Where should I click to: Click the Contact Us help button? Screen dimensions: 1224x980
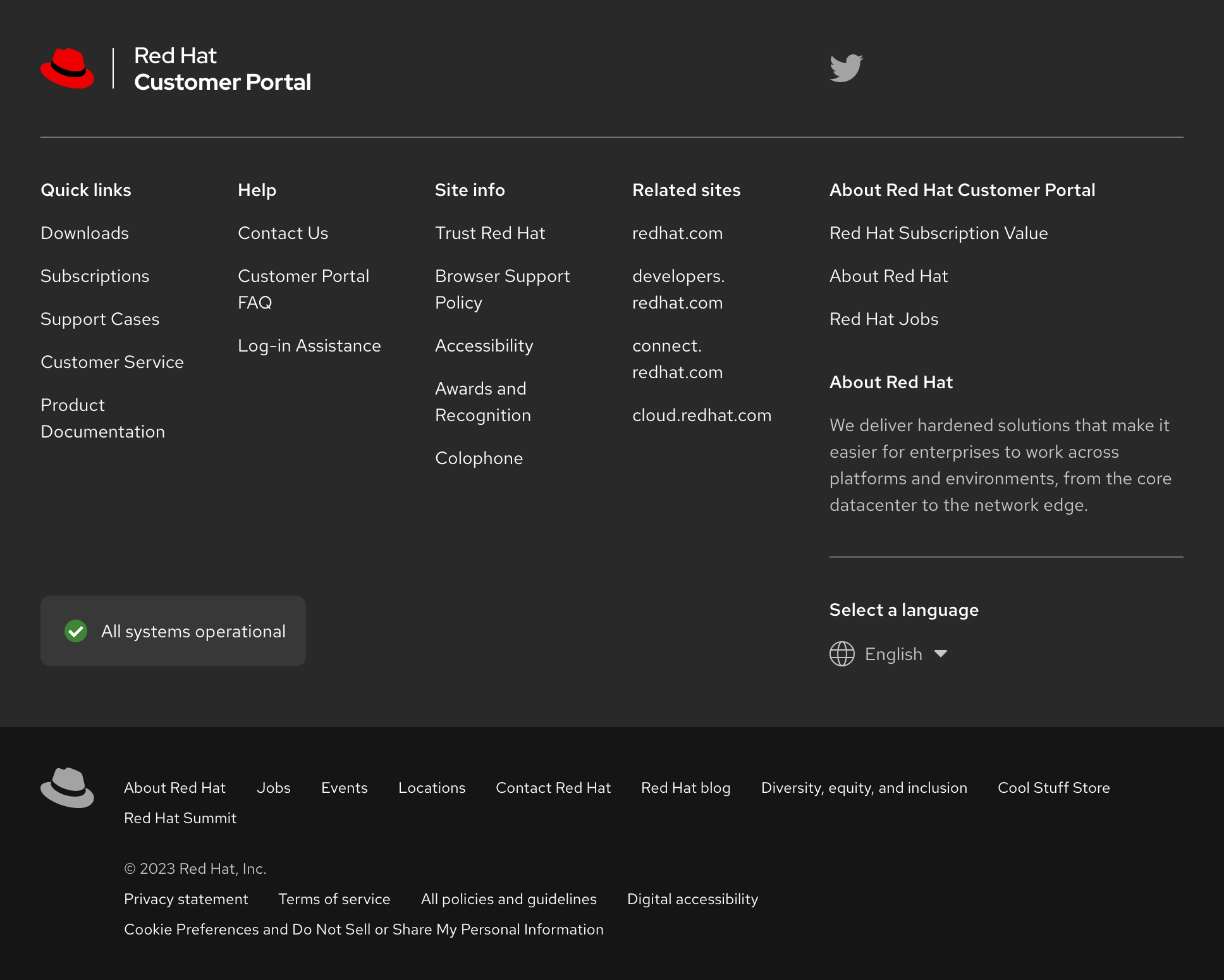282,233
